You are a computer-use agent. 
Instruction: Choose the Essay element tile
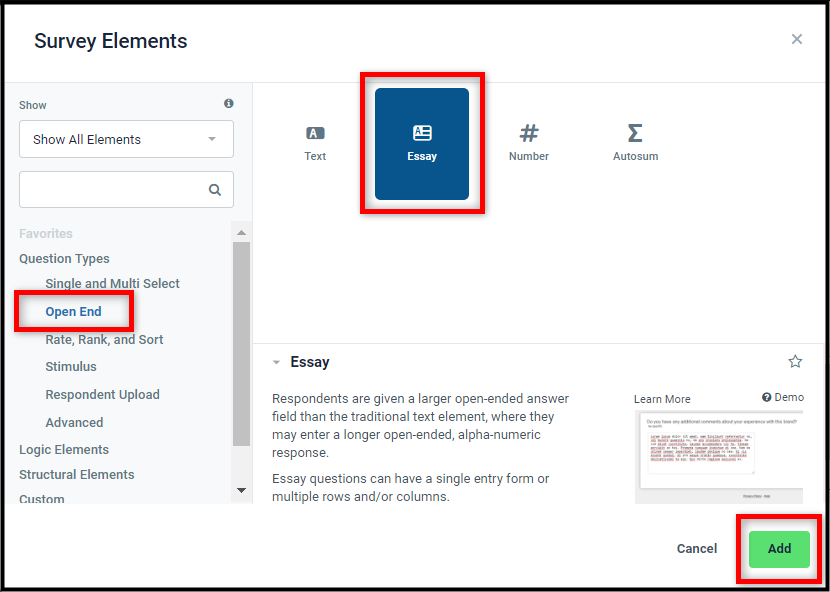tap(422, 144)
